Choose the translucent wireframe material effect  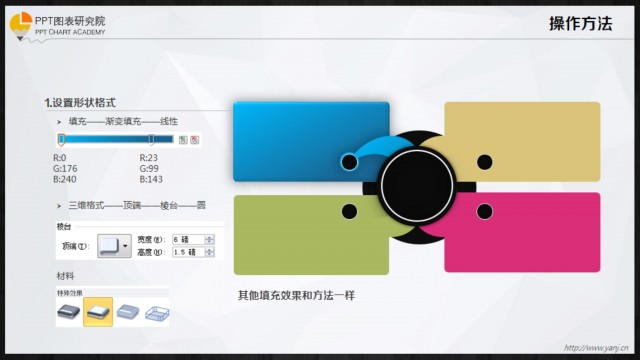pyautogui.click(x=157, y=313)
